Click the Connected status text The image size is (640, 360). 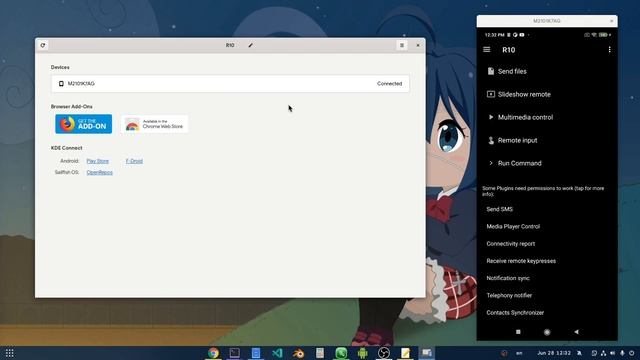(389, 84)
